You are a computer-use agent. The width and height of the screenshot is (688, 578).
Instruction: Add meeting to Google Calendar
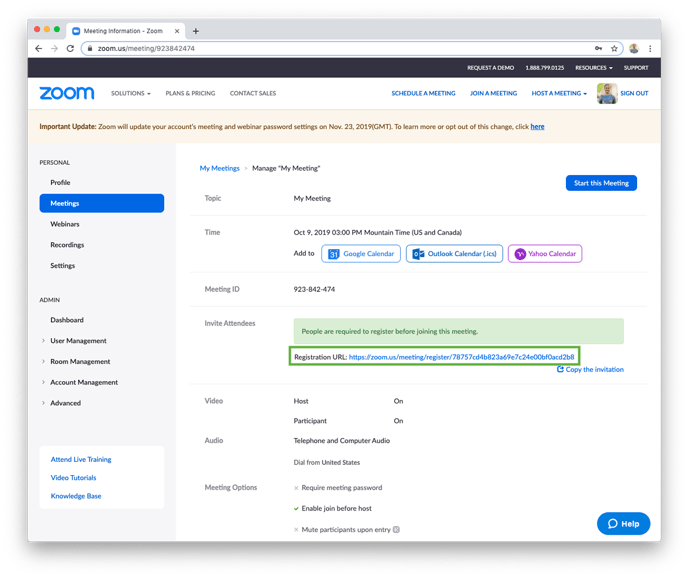(x=361, y=254)
